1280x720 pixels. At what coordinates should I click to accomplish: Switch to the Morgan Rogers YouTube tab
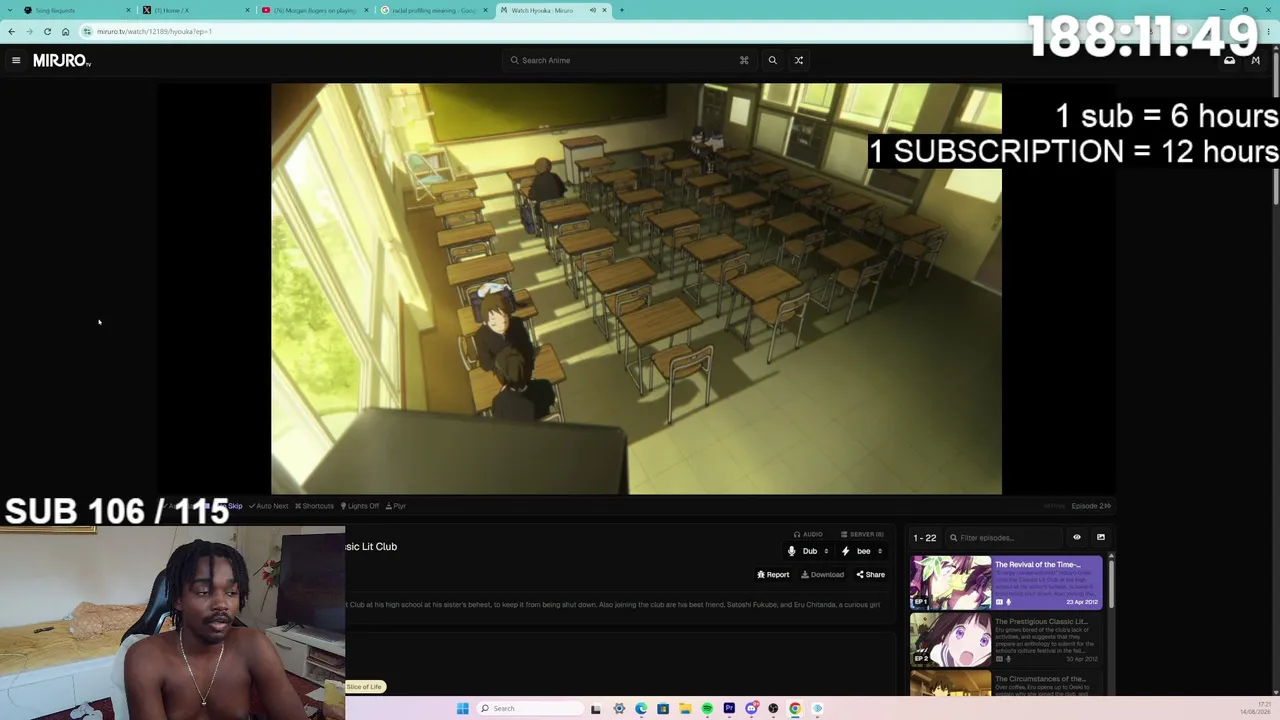point(314,10)
